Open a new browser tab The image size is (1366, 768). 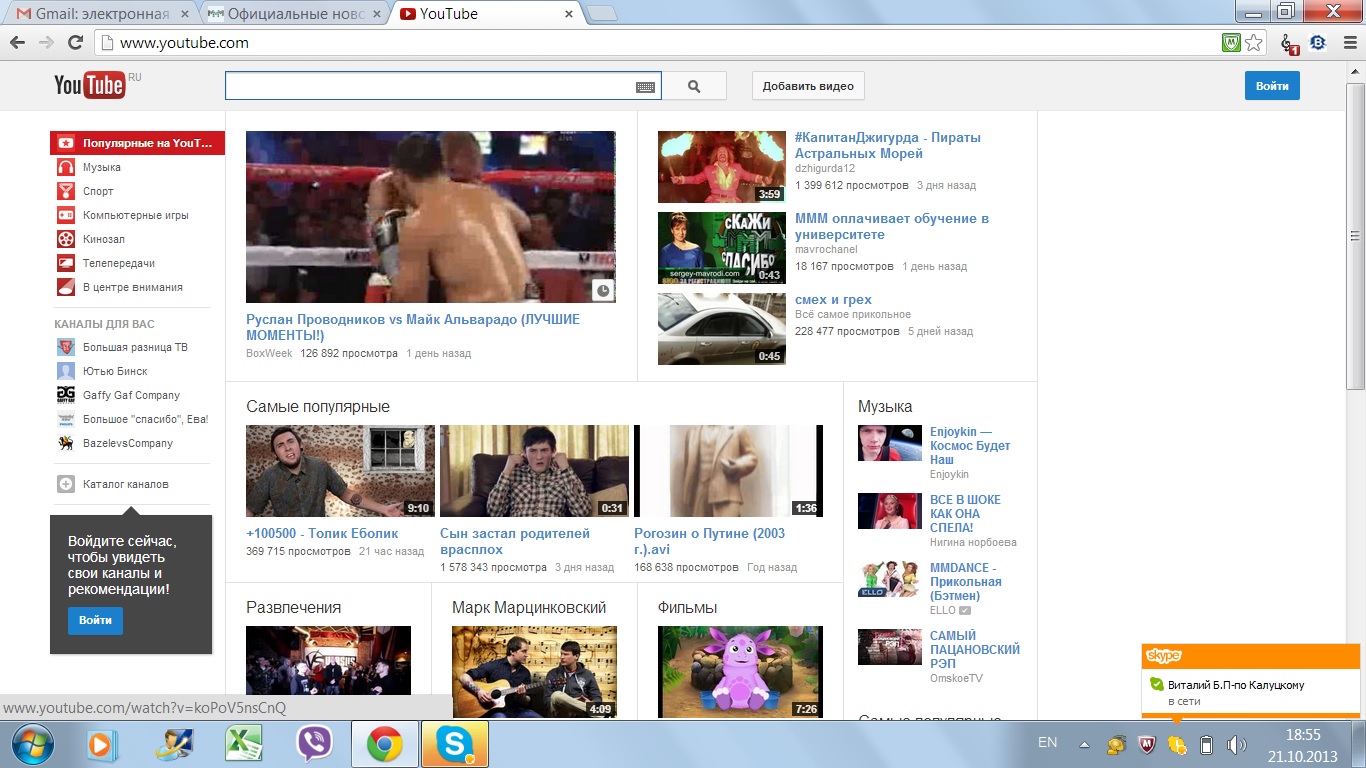click(x=601, y=14)
